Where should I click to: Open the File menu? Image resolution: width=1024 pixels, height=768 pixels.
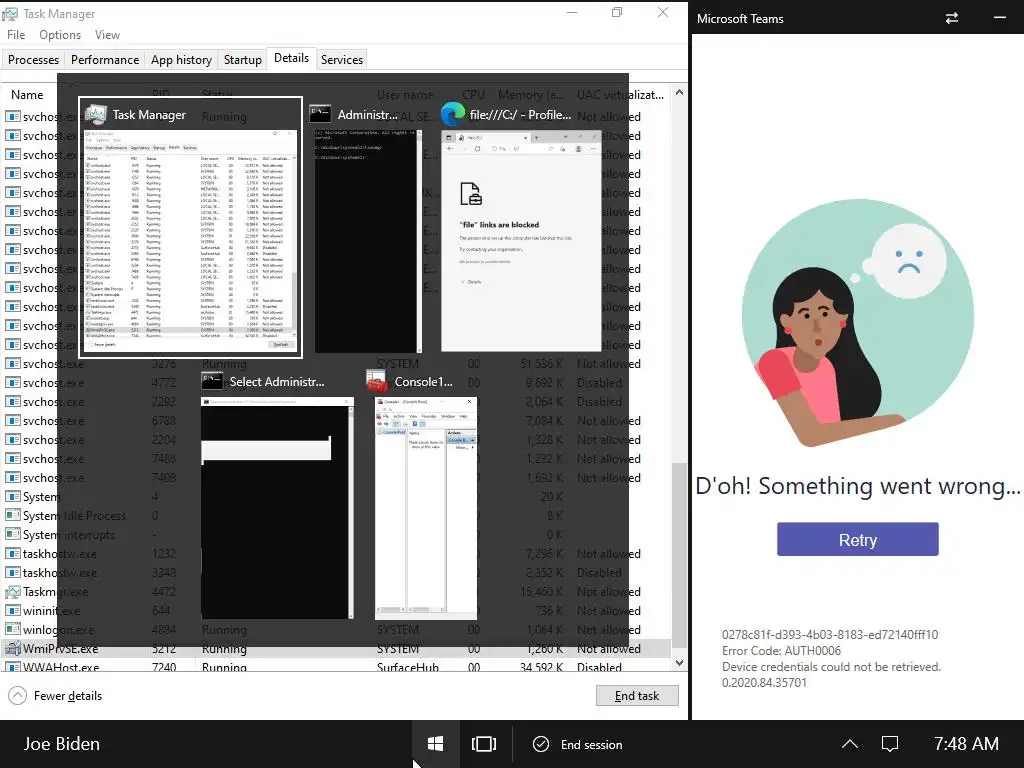point(16,35)
